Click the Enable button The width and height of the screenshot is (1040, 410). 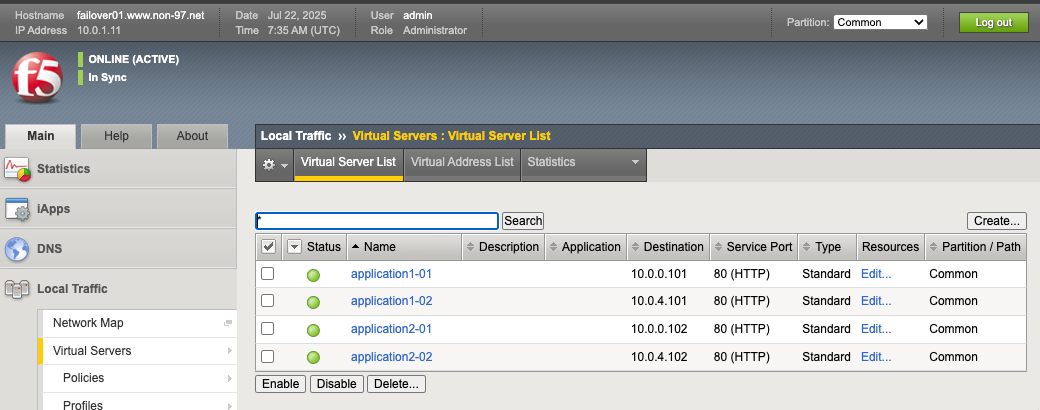tap(281, 384)
